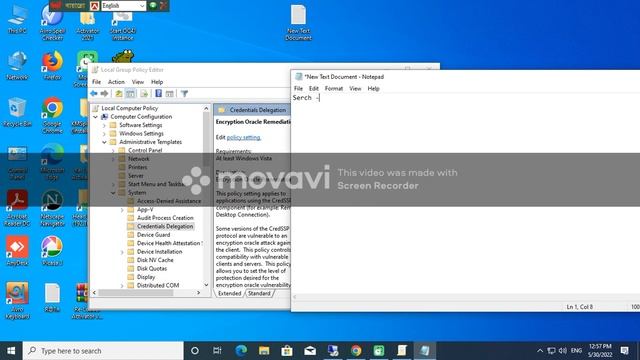
Task: Click the policy setting link
Action: (x=244, y=138)
